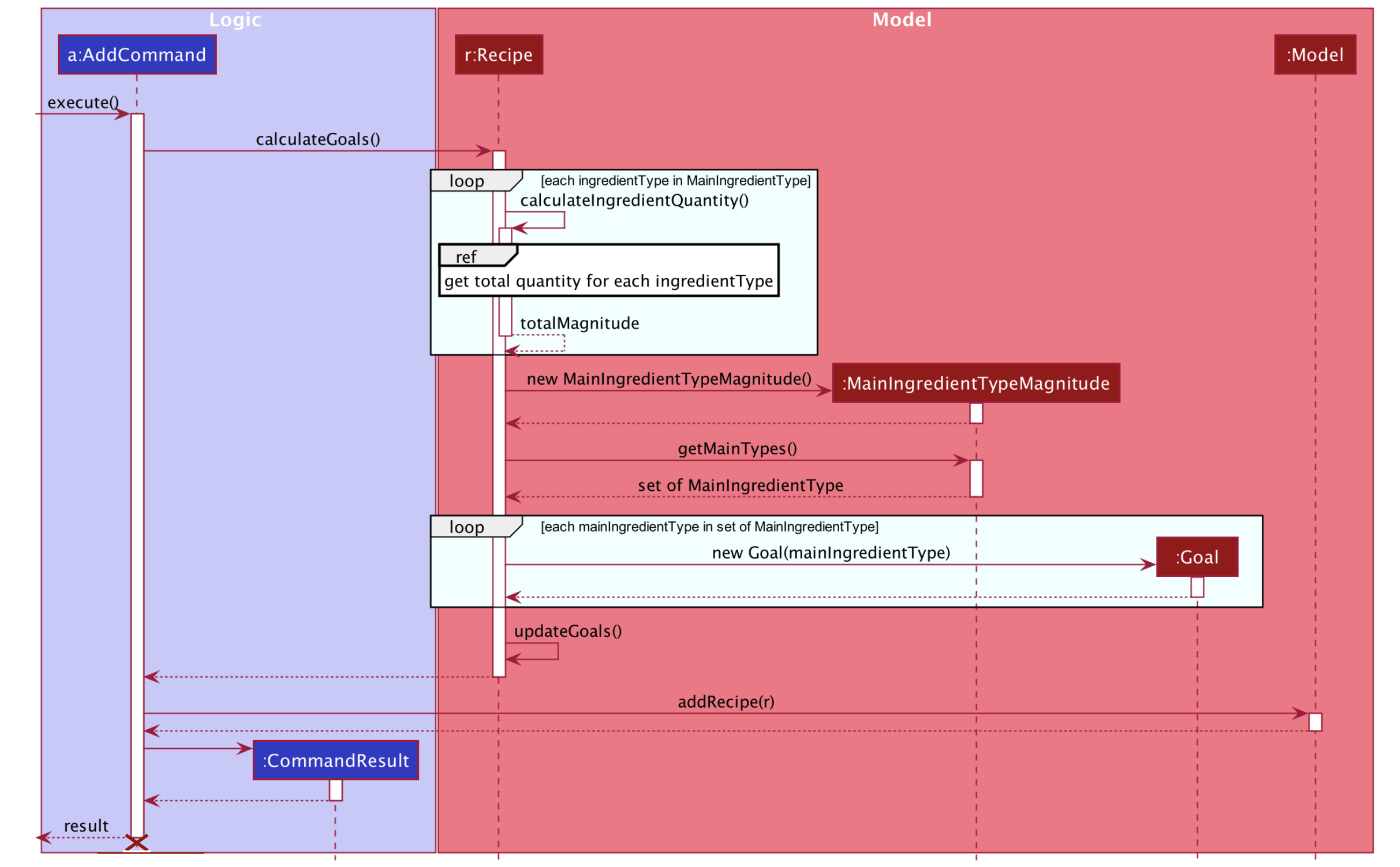
Task: Click the Logic frame title
Action: coord(235,19)
